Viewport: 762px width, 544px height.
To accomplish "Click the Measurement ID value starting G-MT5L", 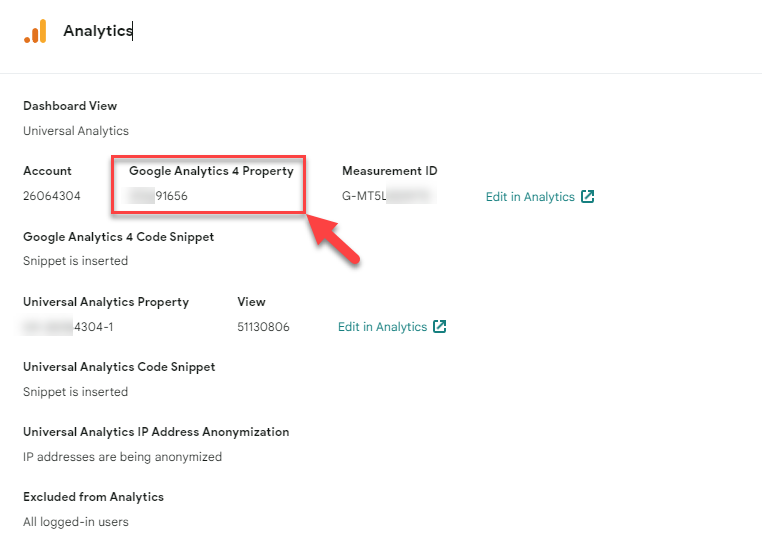I will 386,196.
